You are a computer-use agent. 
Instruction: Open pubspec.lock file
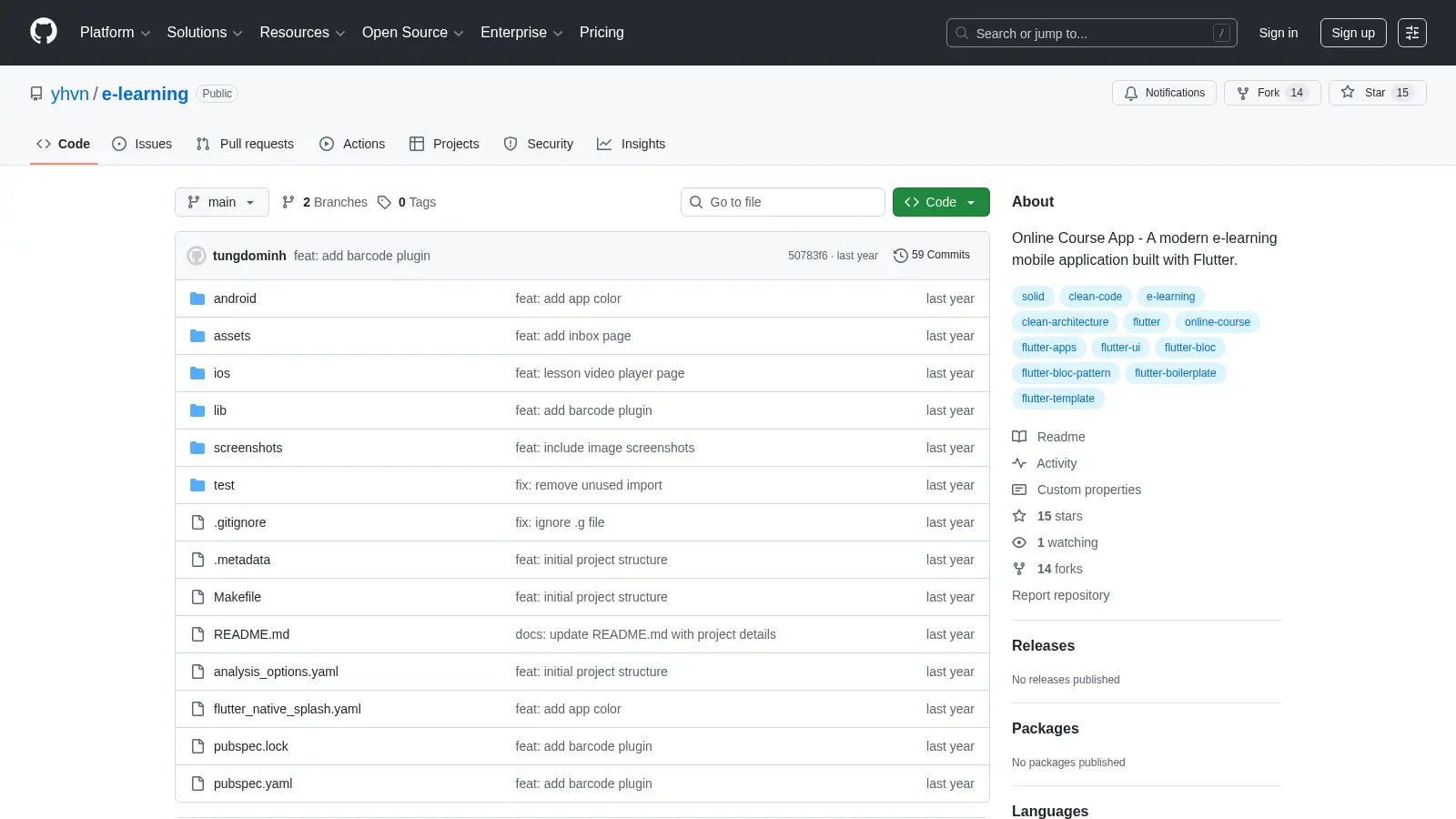coord(251,746)
